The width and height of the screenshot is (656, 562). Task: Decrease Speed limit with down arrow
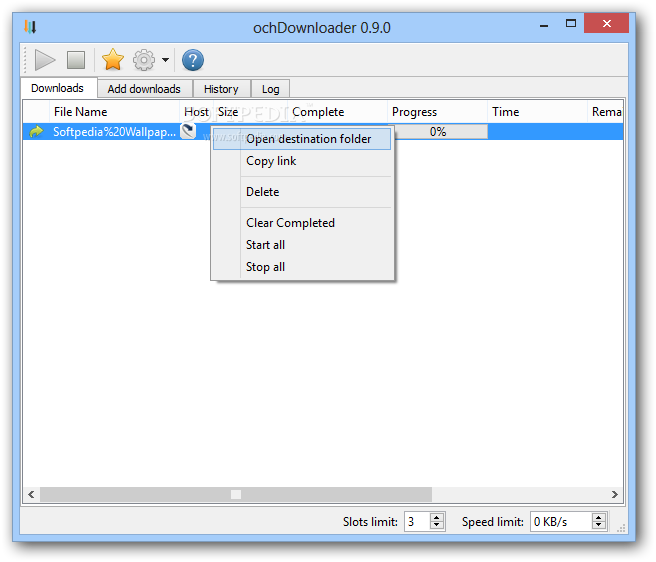point(599,526)
